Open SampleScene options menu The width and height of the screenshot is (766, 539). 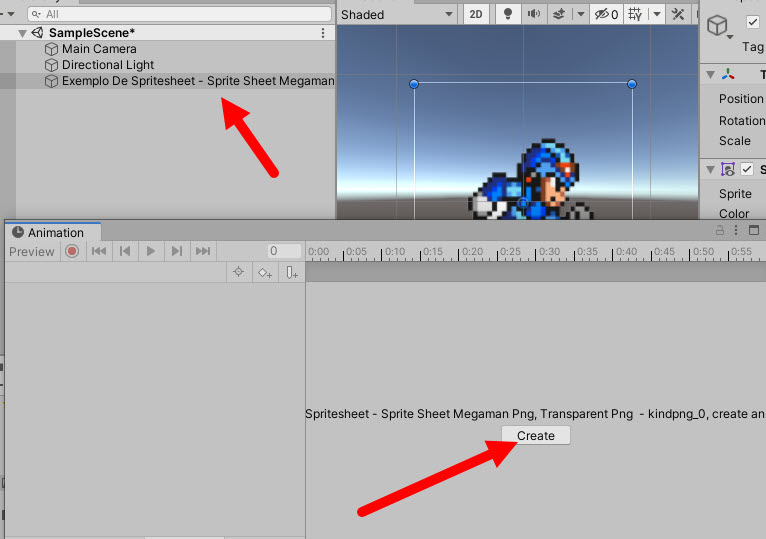[x=323, y=33]
